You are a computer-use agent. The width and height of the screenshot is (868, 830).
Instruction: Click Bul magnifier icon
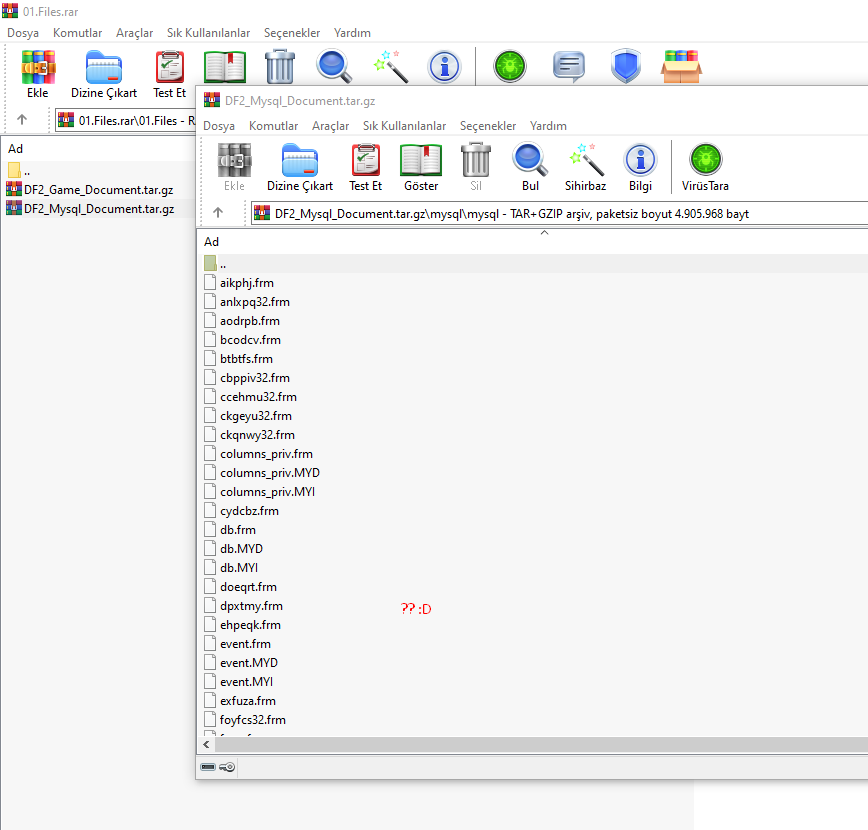coord(530,167)
